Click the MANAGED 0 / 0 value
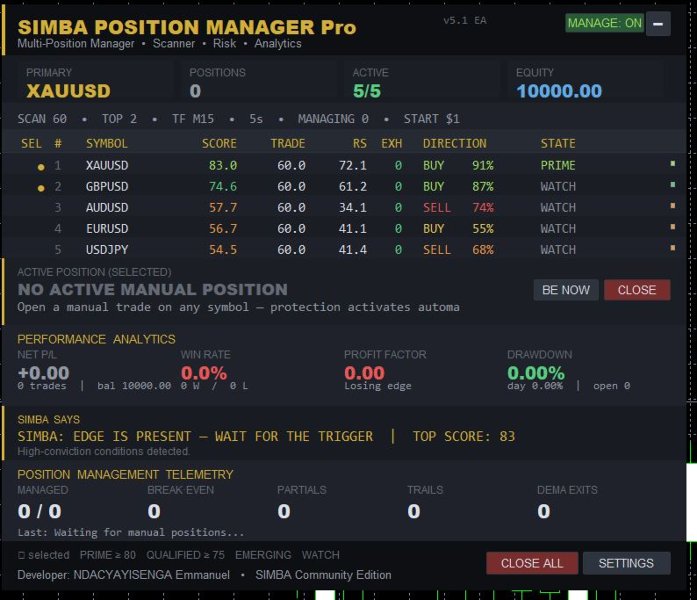 pos(40,512)
